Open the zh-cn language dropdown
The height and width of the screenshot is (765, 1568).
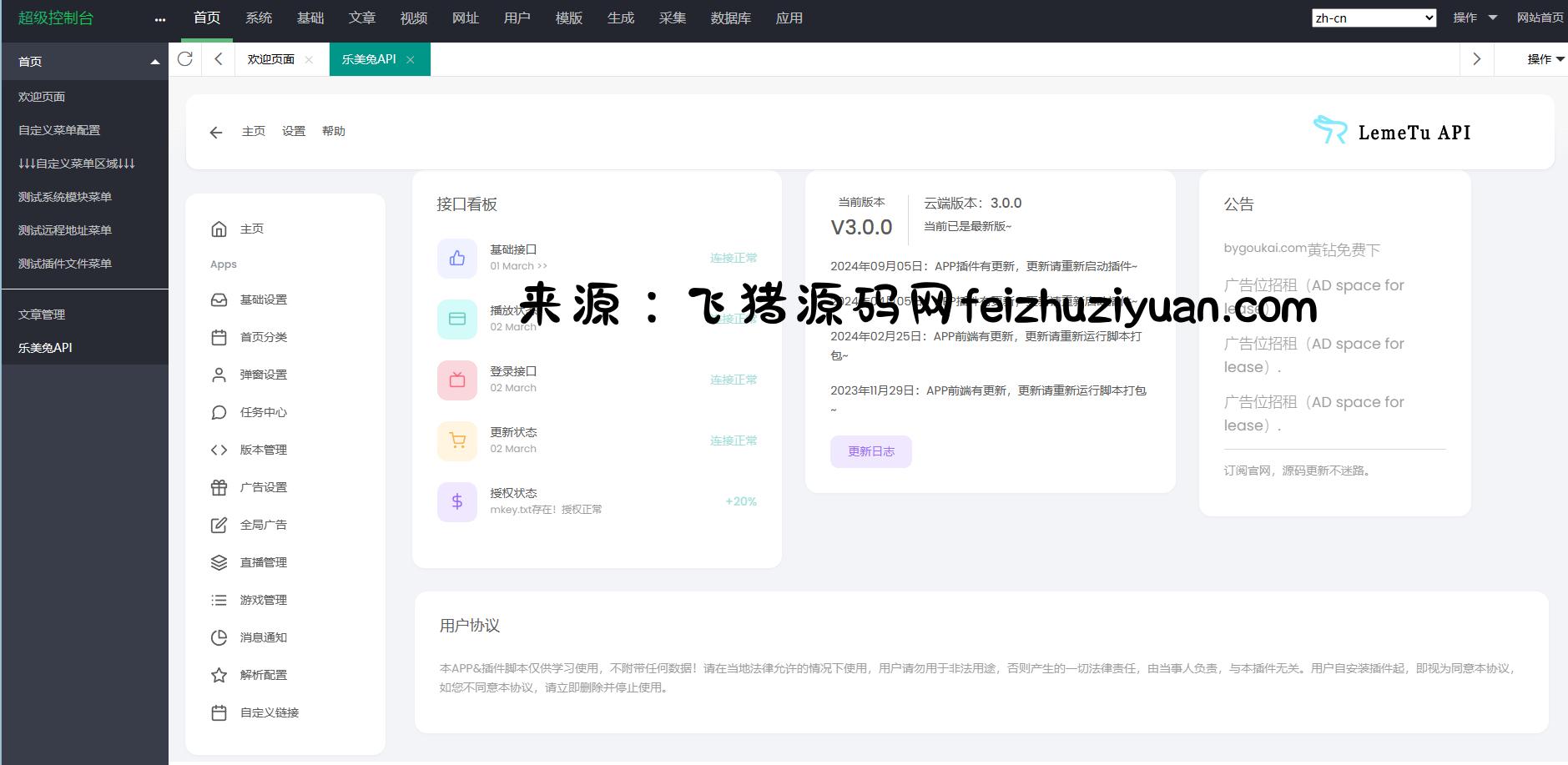1374,18
